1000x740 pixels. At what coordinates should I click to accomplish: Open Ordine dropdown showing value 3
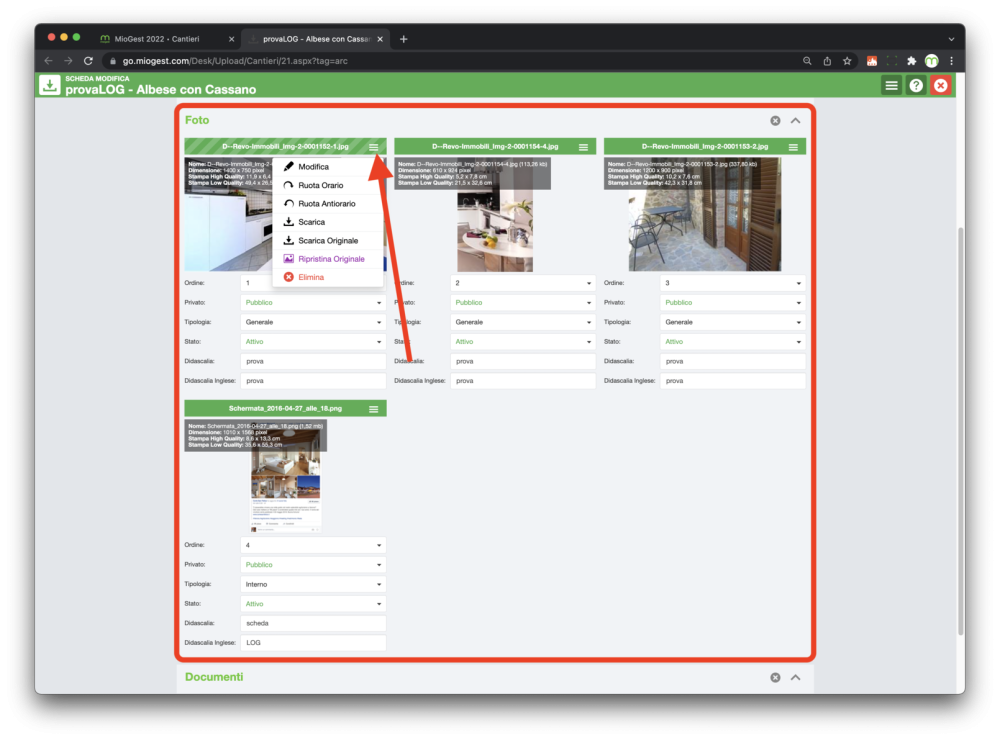coord(732,283)
